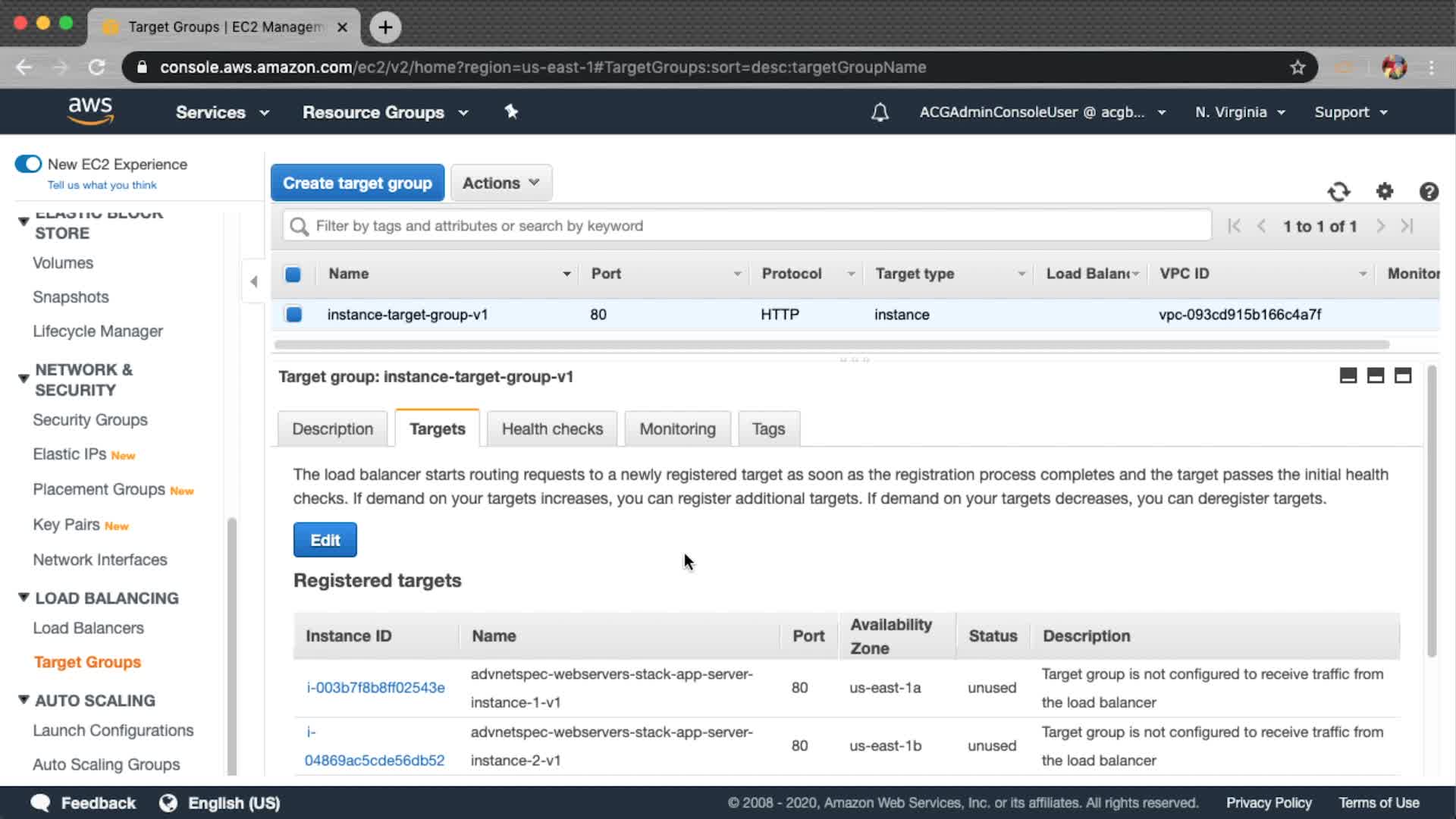The width and height of the screenshot is (1456, 819).
Task: Open the Actions dropdown
Action: [x=500, y=184]
